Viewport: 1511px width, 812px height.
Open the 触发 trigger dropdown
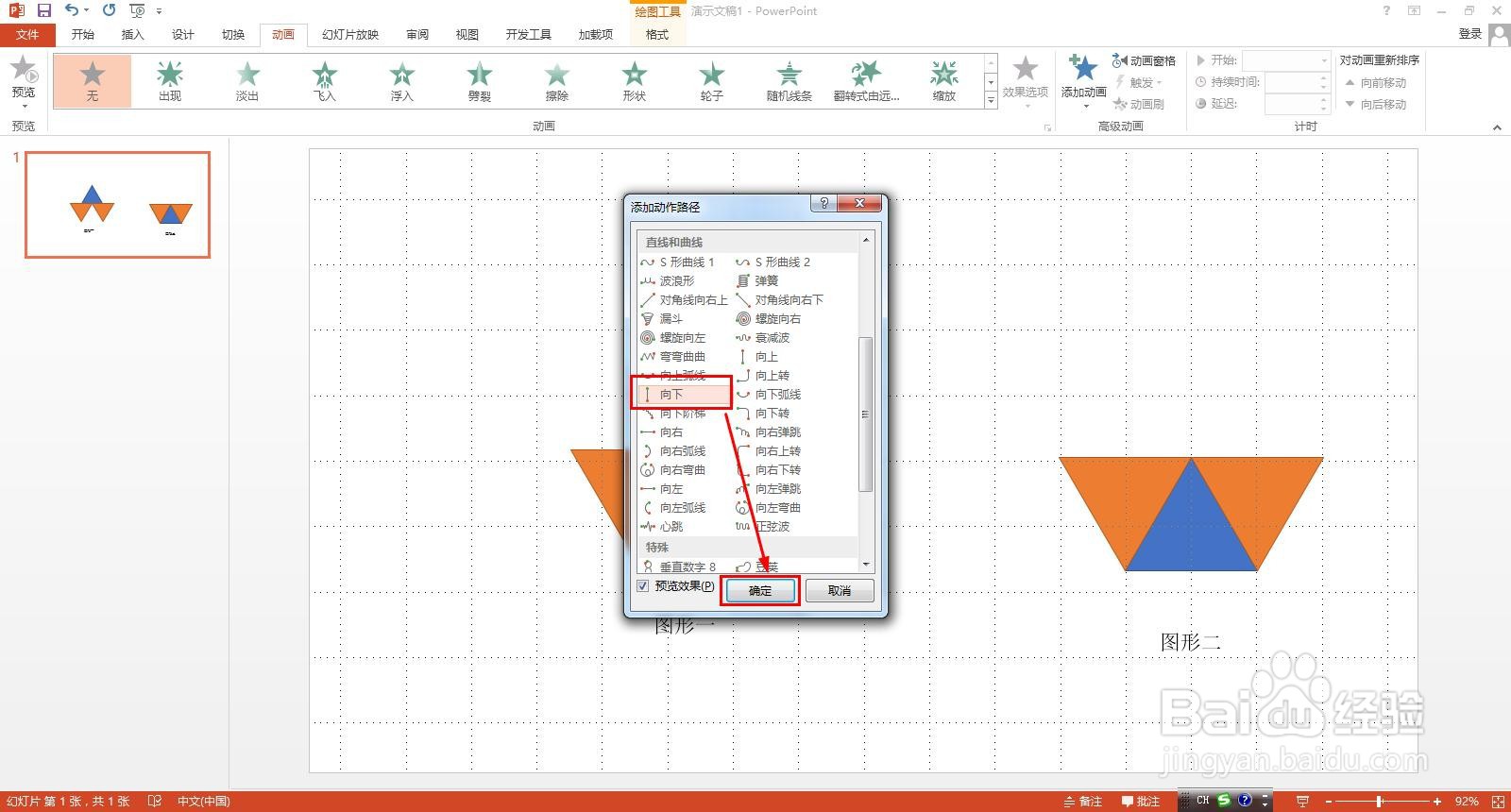tap(1137, 82)
